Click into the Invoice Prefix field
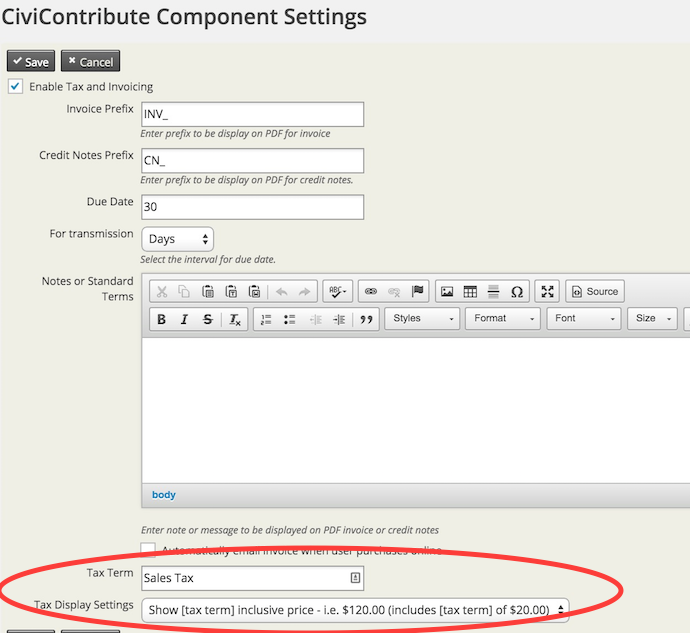The height and width of the screenshot is (633, 690). coord(252,114)
